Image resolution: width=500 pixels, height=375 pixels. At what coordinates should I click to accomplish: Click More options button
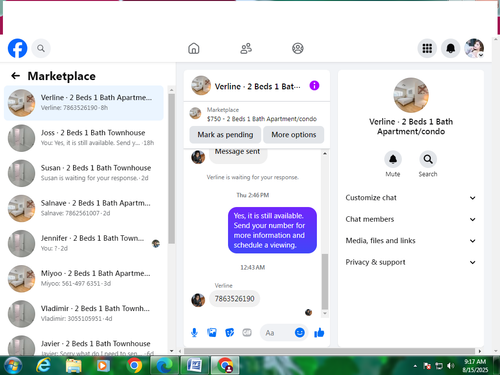point(294,135)
